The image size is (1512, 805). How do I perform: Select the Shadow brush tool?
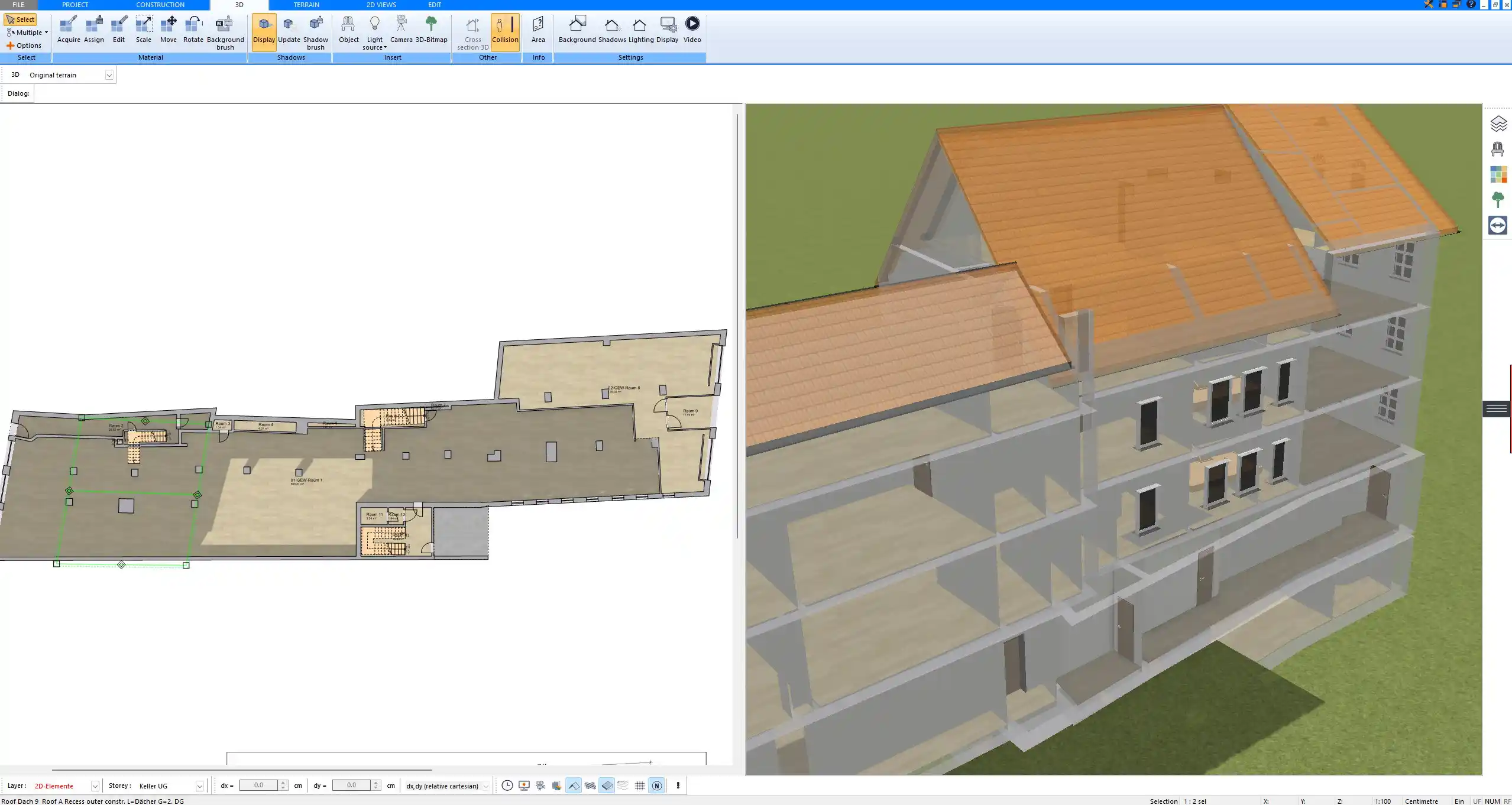316,33
